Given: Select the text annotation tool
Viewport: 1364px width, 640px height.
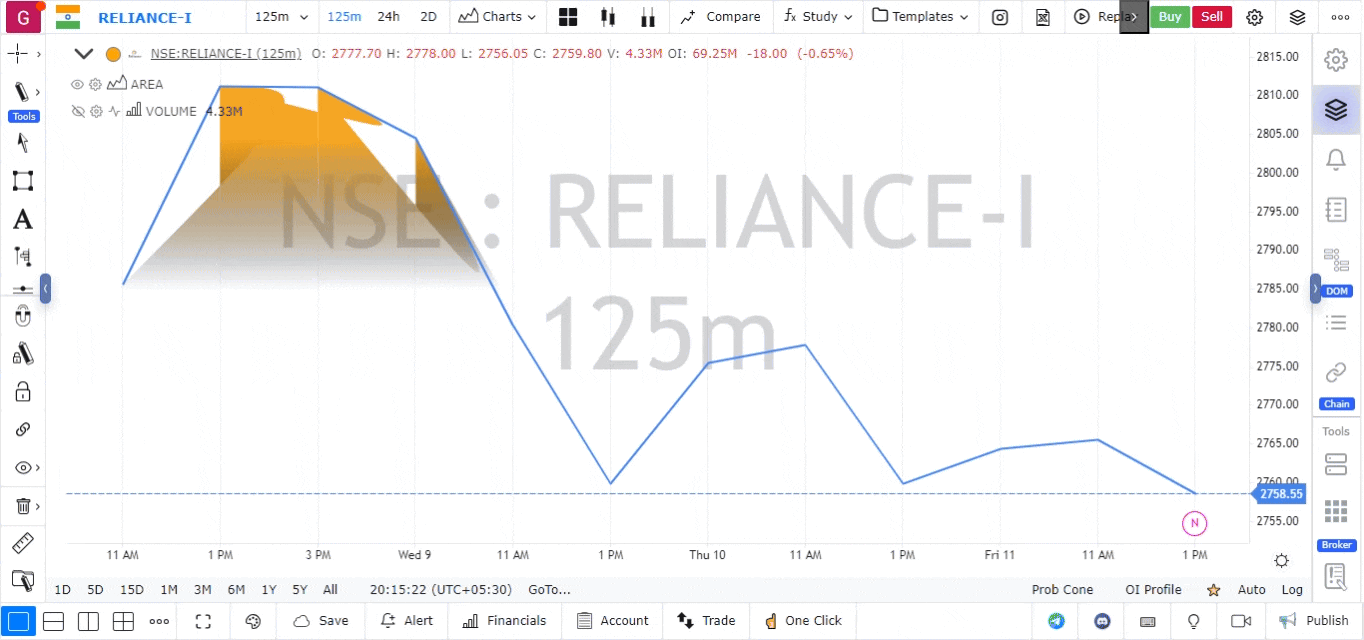Looking at the screenshot, I should 22,220.
